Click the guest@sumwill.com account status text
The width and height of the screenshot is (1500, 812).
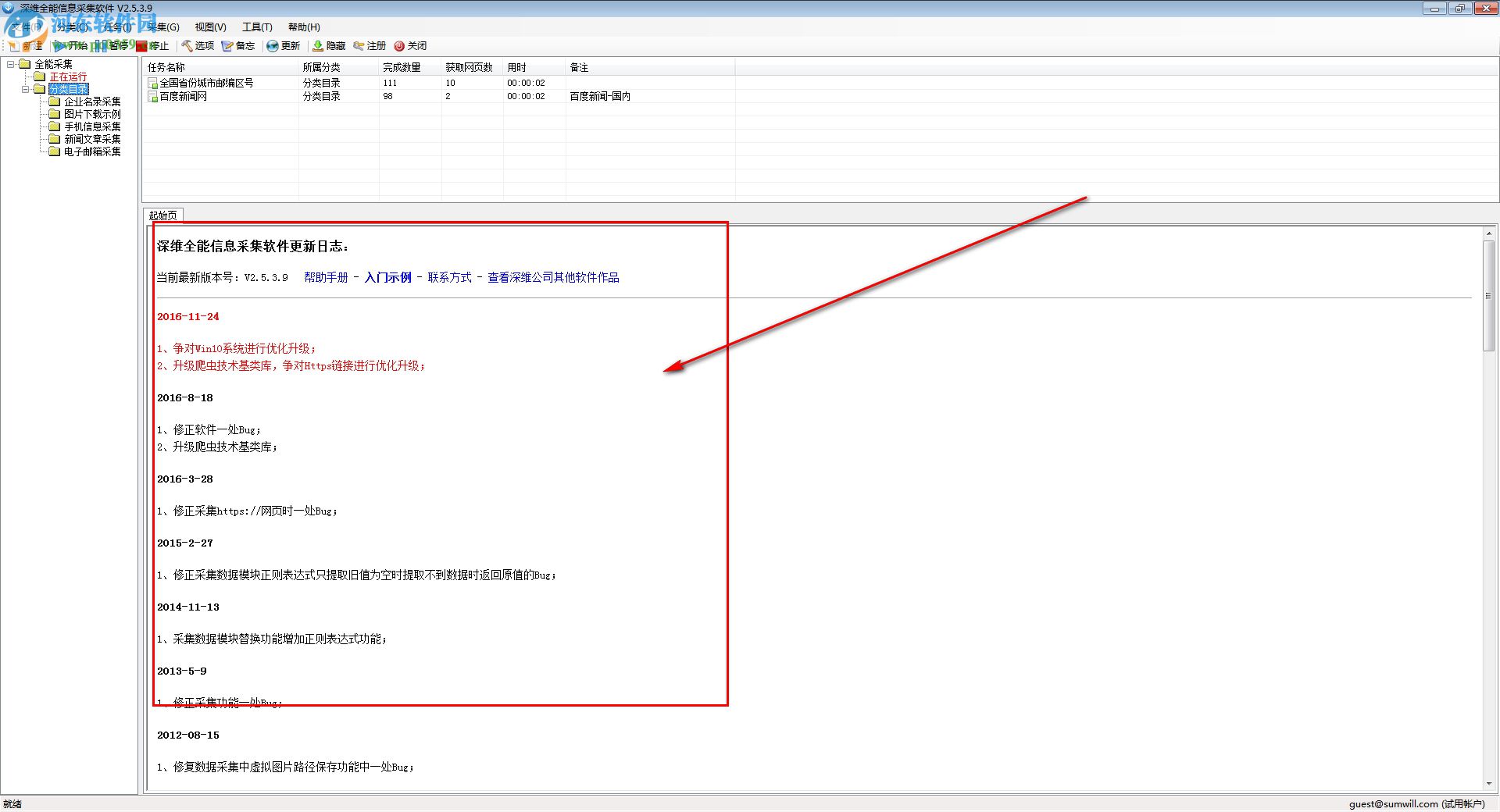pyautogui.click(x=1416, y=804)
